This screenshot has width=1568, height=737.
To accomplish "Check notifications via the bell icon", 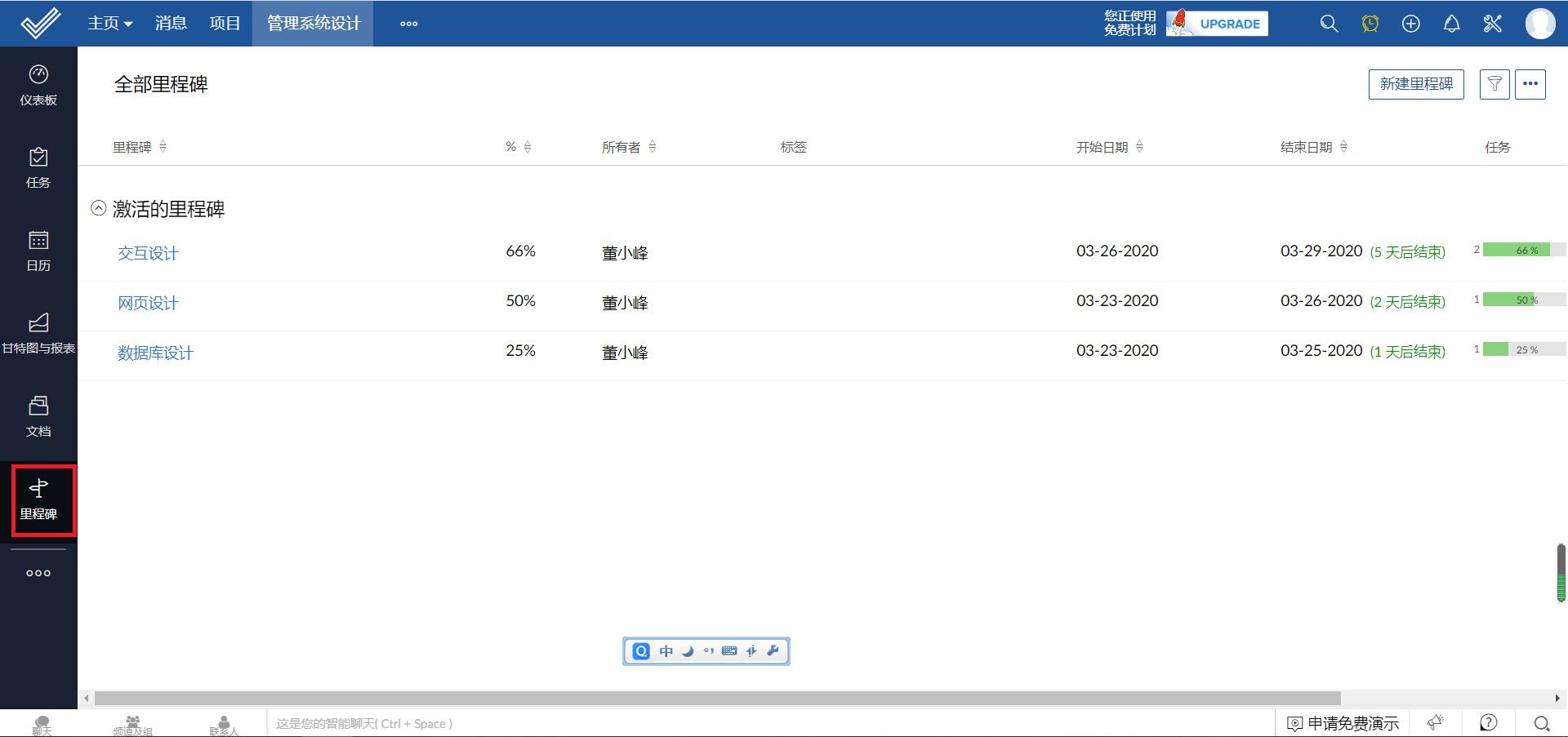I will coord(1451,24).
